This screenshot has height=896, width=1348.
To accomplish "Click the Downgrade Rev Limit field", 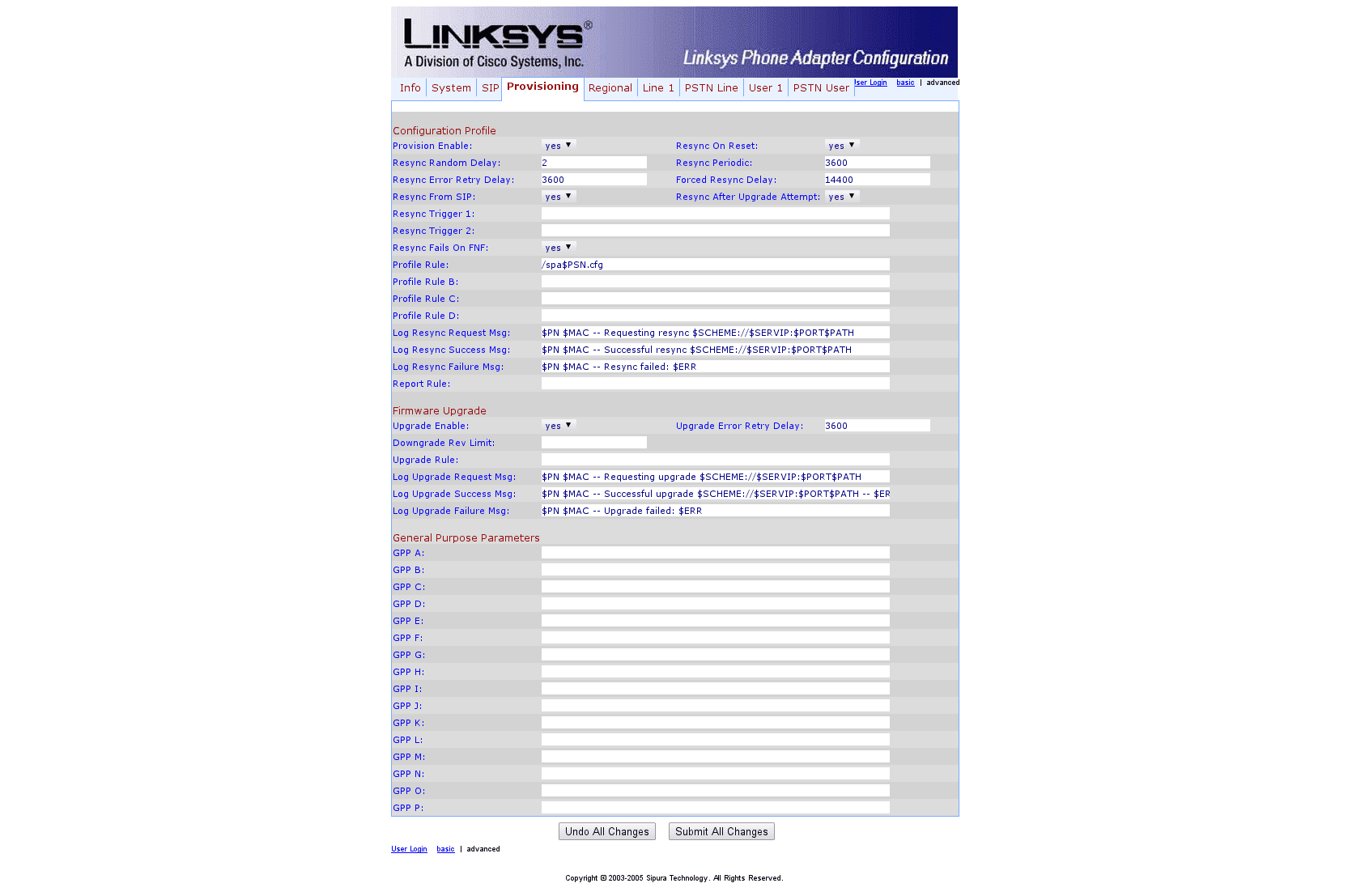I will 594,443.
